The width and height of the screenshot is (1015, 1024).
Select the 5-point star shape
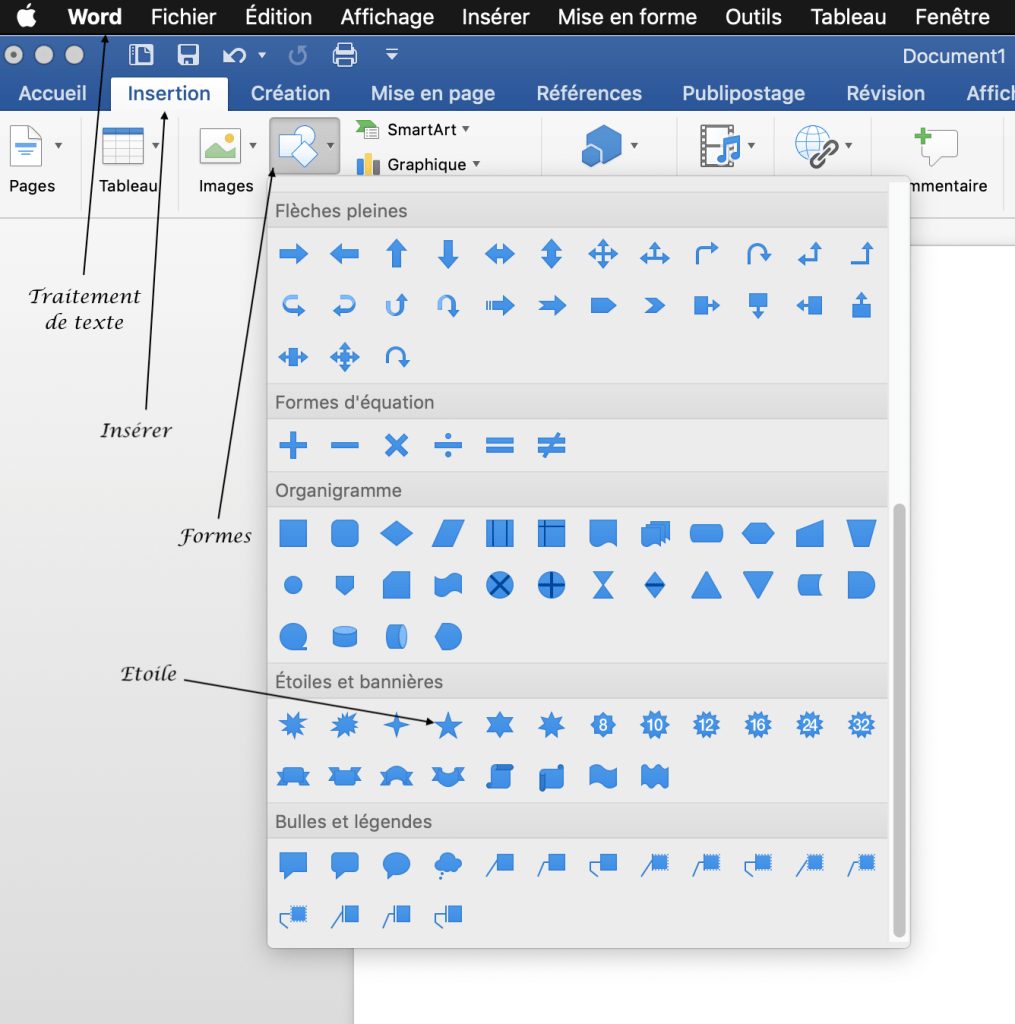coord(448,725)
